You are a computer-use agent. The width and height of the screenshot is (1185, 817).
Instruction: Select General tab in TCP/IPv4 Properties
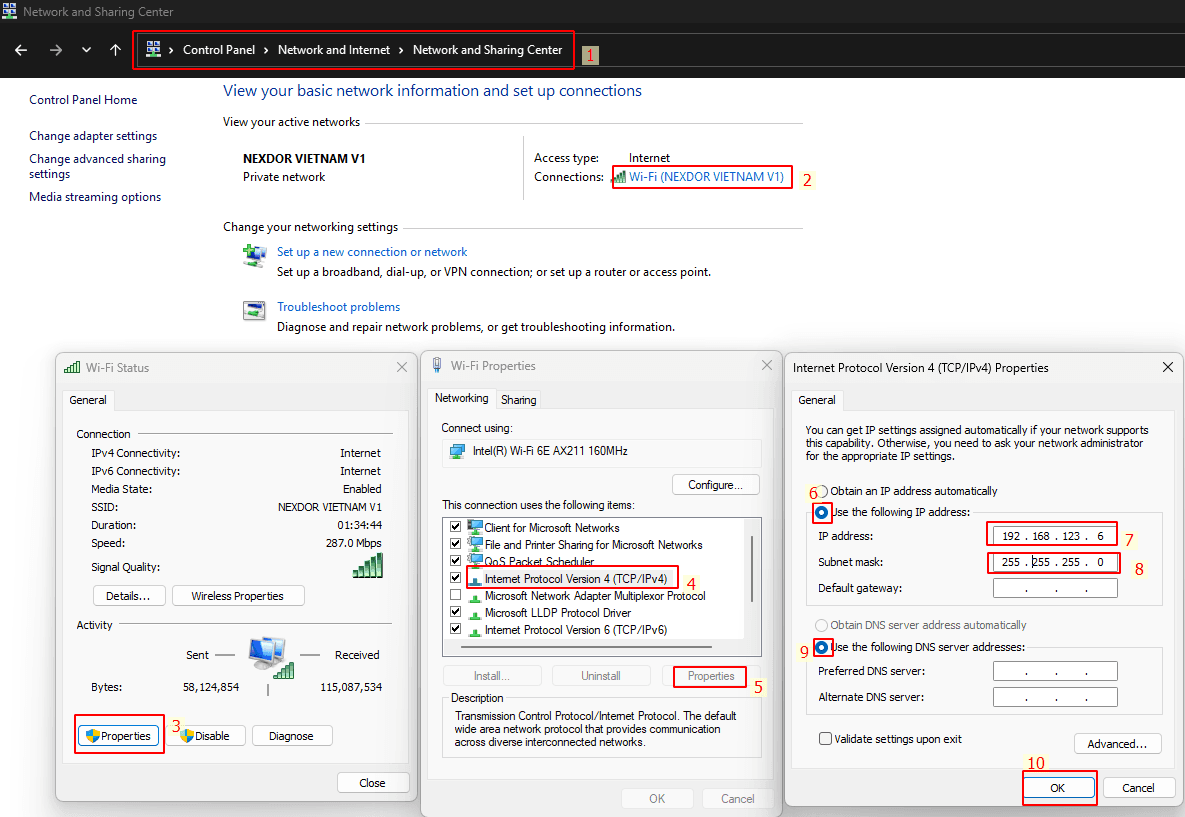817,400
